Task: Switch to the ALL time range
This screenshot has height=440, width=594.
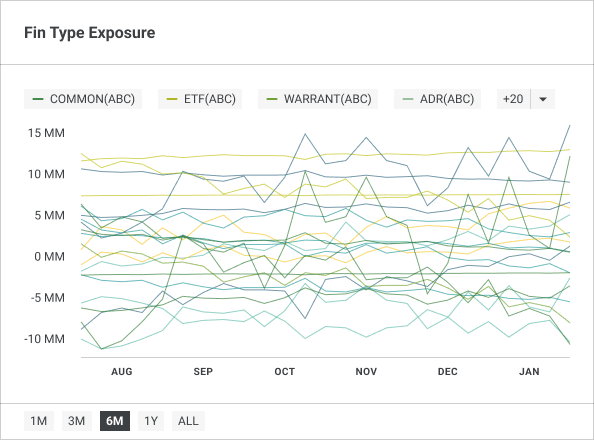Action: (x=188, y=421)
